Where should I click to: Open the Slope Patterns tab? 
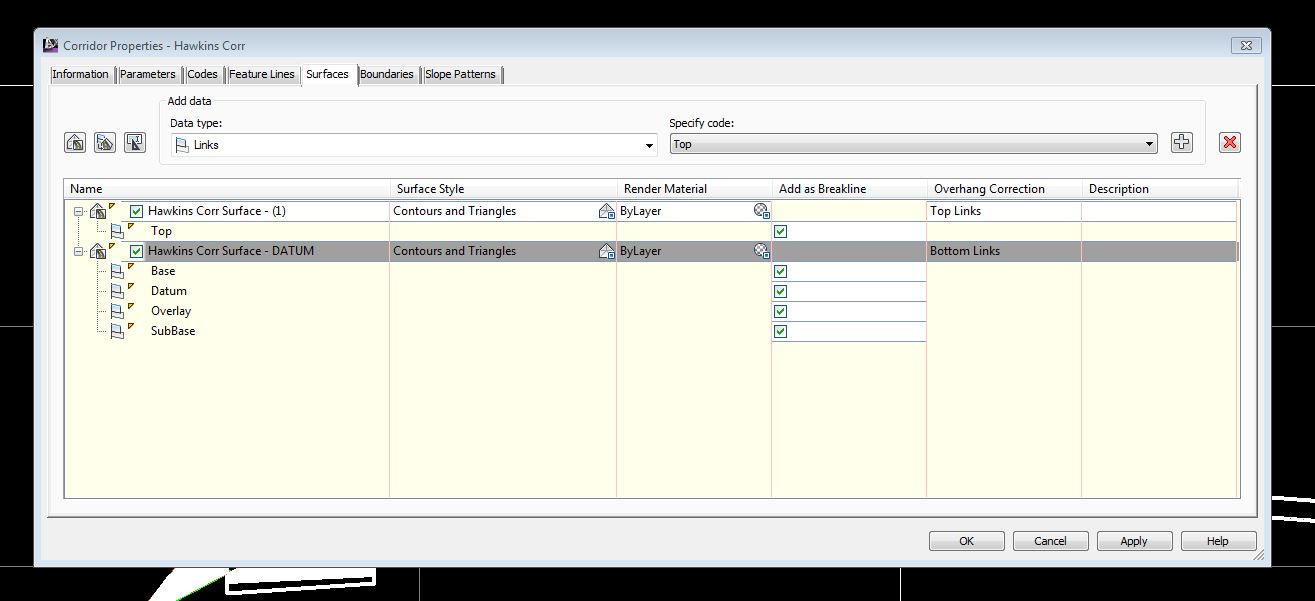pos(461,74)
